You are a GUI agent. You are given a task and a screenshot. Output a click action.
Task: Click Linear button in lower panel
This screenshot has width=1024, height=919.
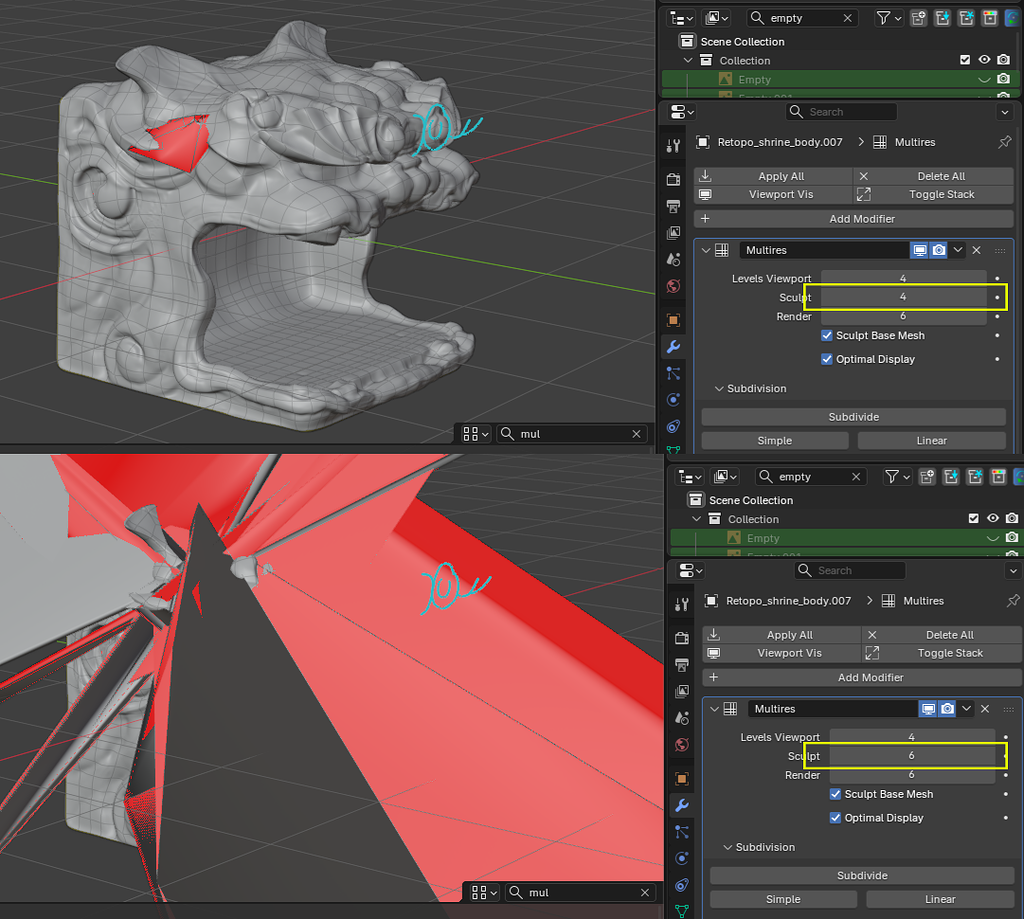[940, 899]
